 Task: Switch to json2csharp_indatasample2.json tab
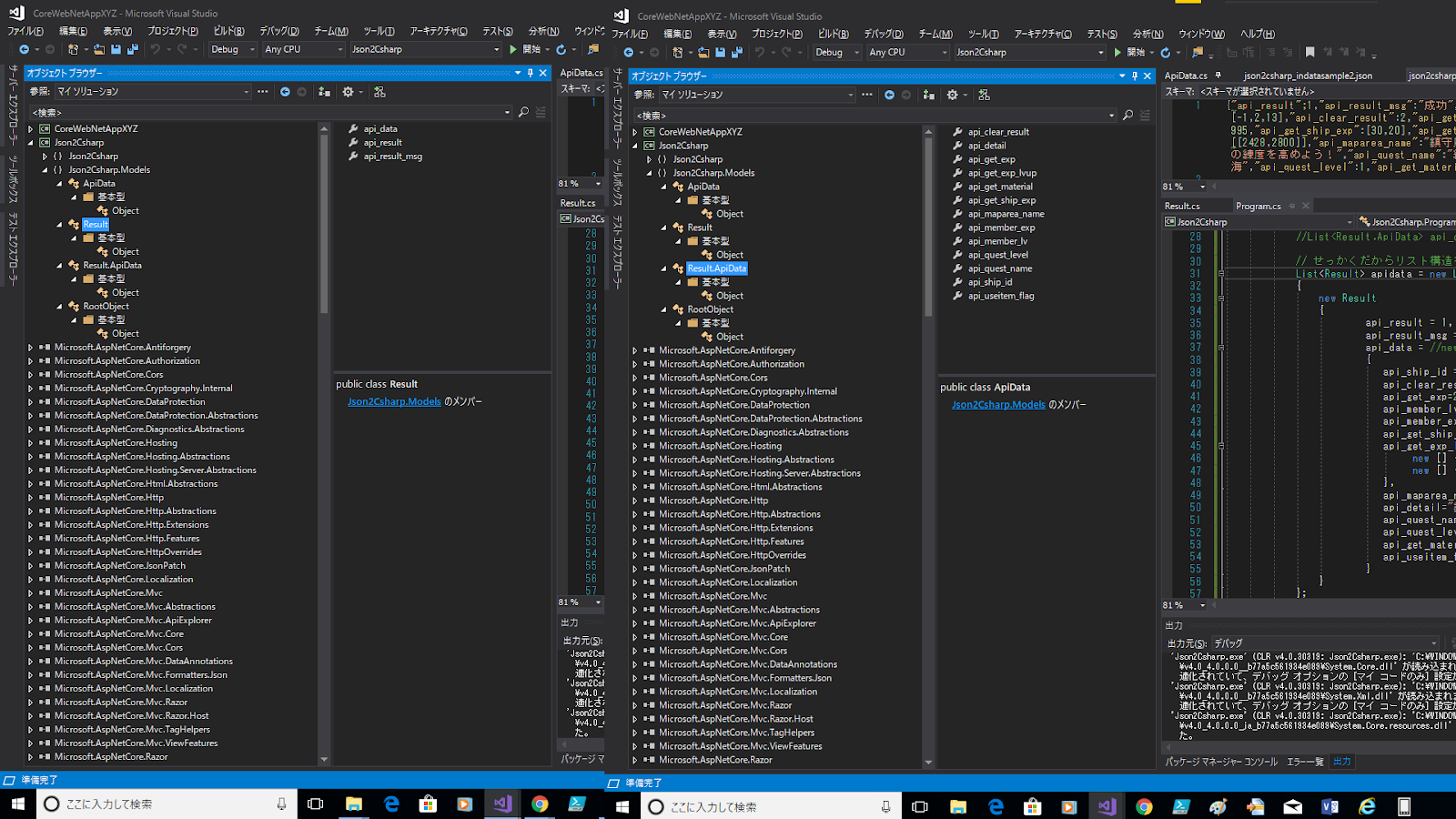tap(1309, 76)
